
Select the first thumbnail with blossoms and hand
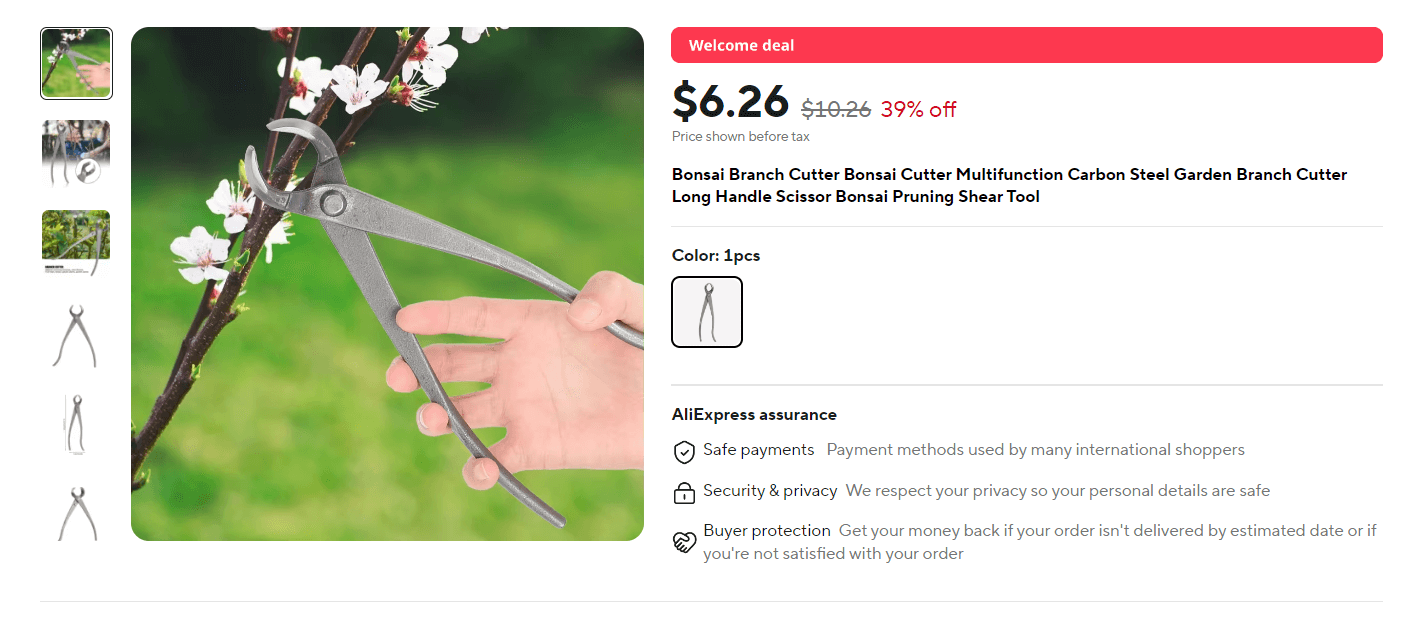(76, 64)
